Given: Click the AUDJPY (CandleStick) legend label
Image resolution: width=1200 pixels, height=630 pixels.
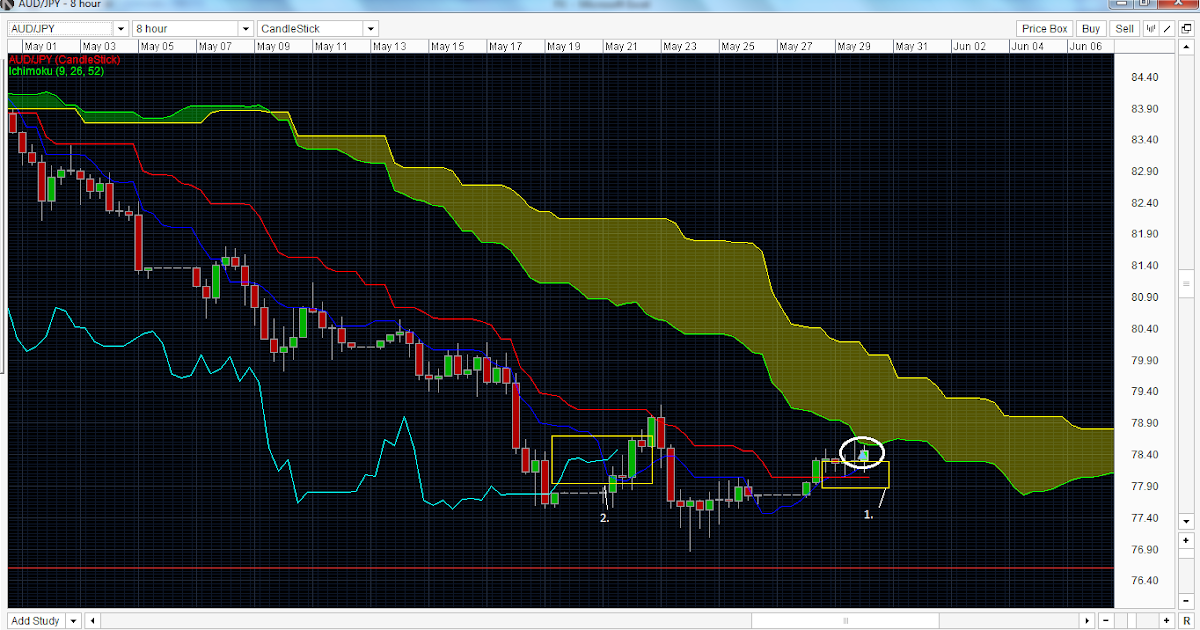Looking at the screenshot, I should 64,60.
